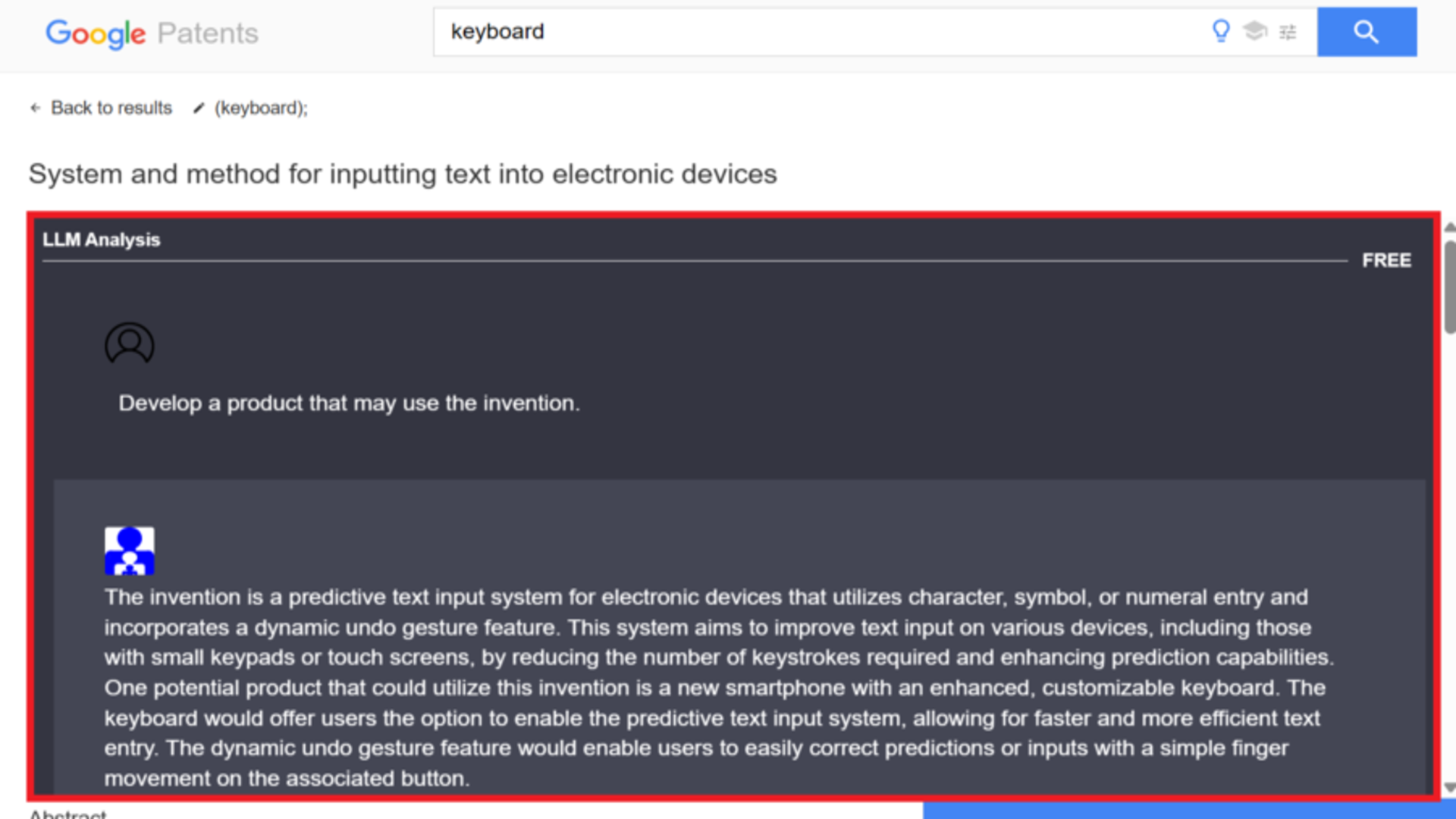
Task: Click the scrollbar up arrow
Action: [1449, 227]
